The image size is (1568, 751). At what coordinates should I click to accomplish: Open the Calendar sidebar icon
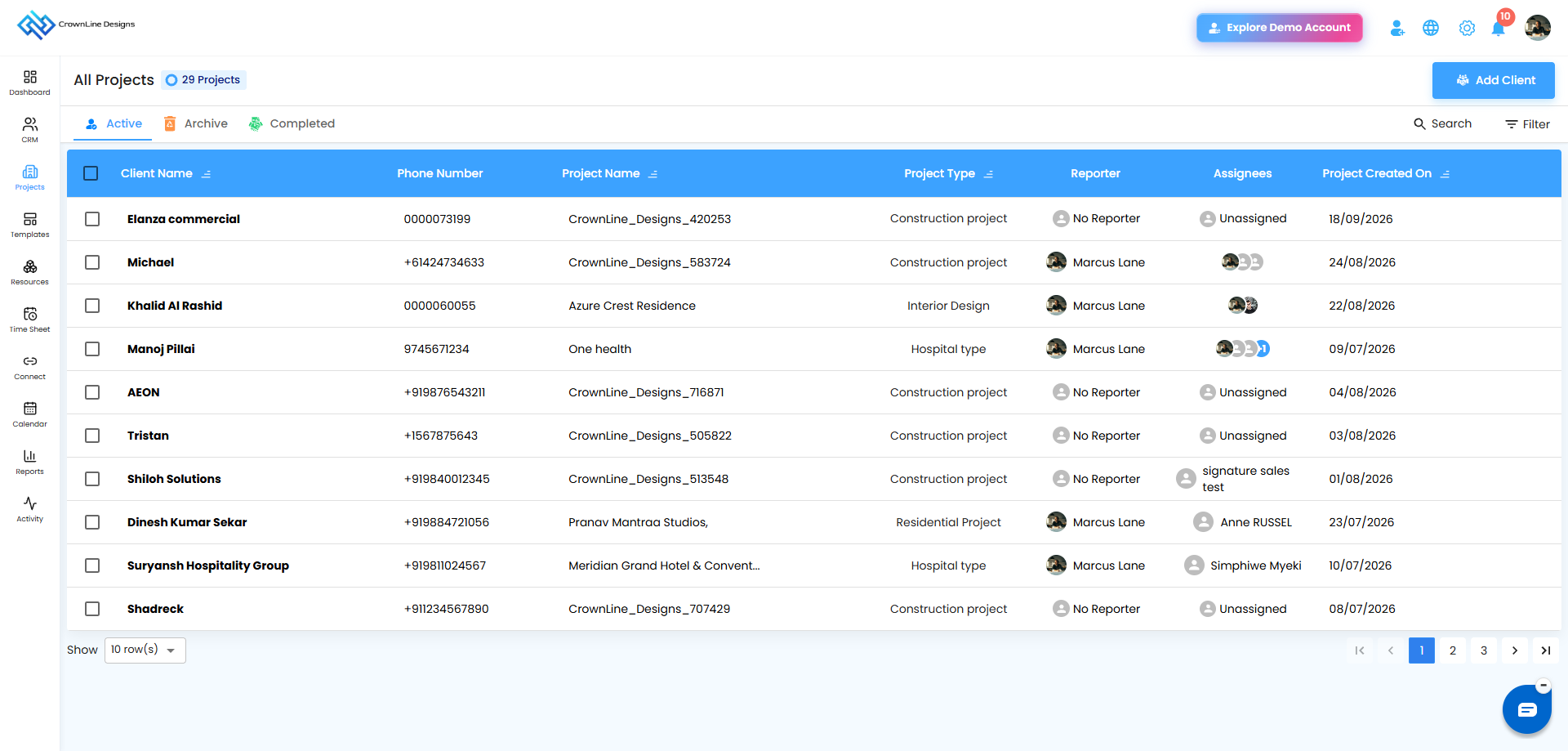(30, 414)
